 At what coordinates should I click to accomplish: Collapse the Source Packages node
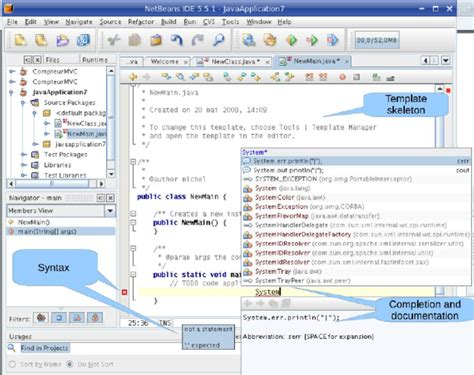coord(23,103)
